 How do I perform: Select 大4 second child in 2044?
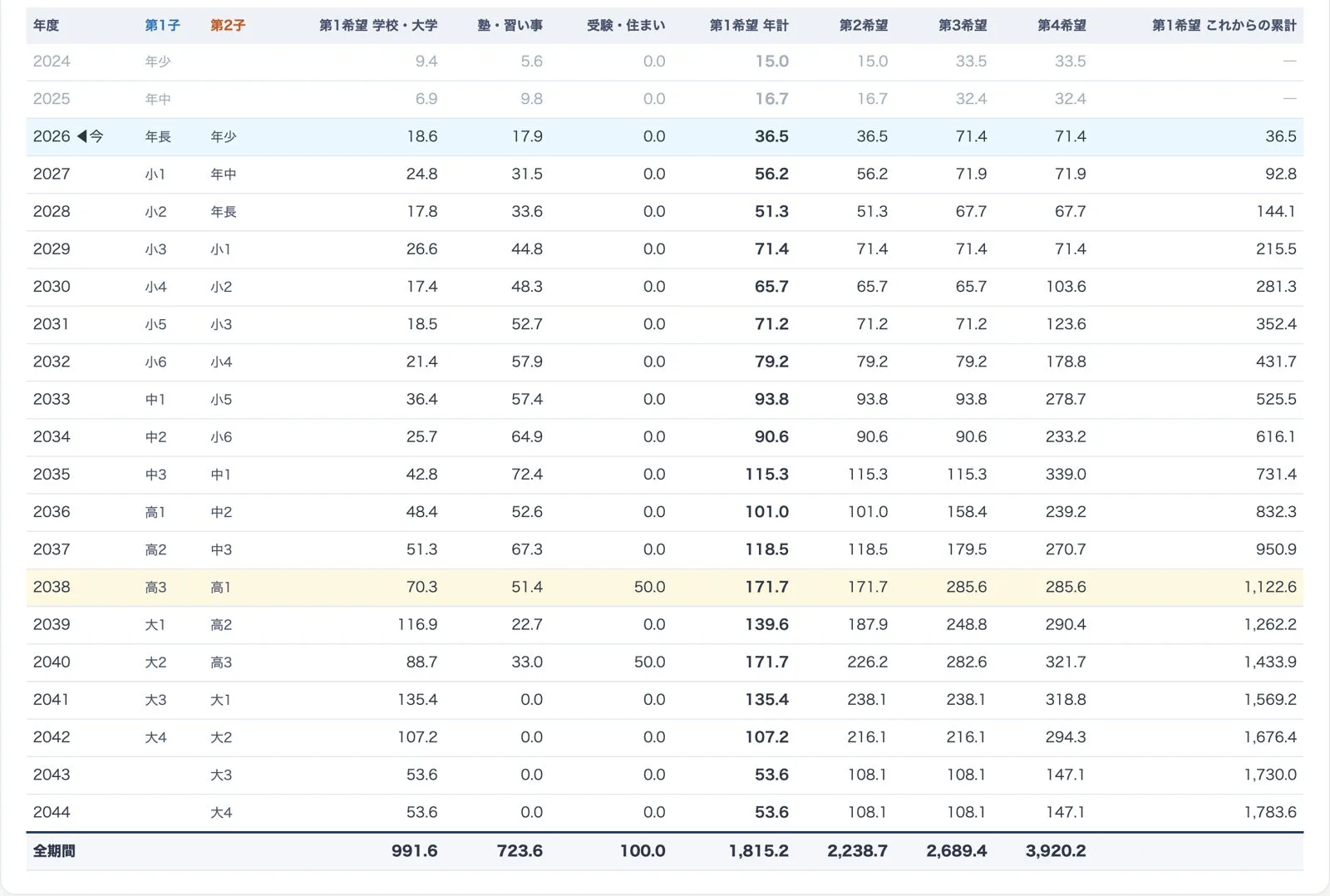coord(221,812)
